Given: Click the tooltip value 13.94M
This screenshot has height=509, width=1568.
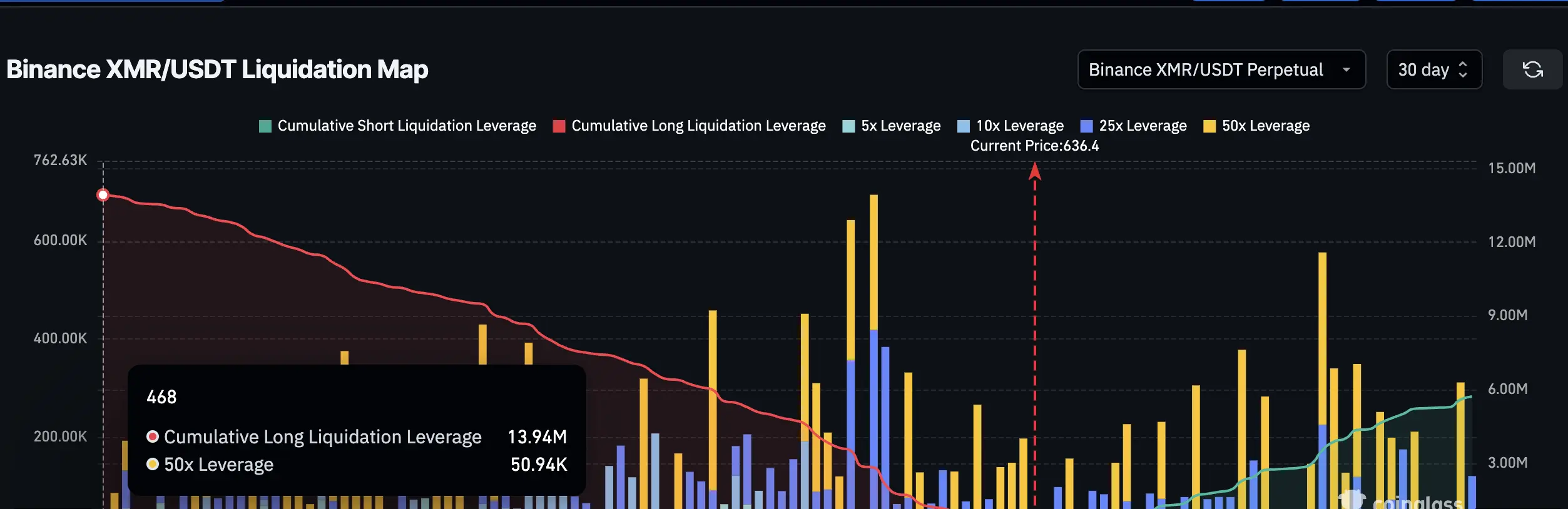Looking at the screenshot, I should coord(537,436).
